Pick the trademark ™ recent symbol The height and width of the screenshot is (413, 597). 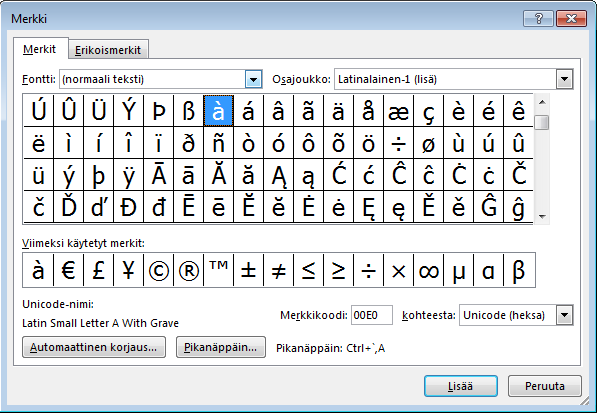(x=219, y=270)
